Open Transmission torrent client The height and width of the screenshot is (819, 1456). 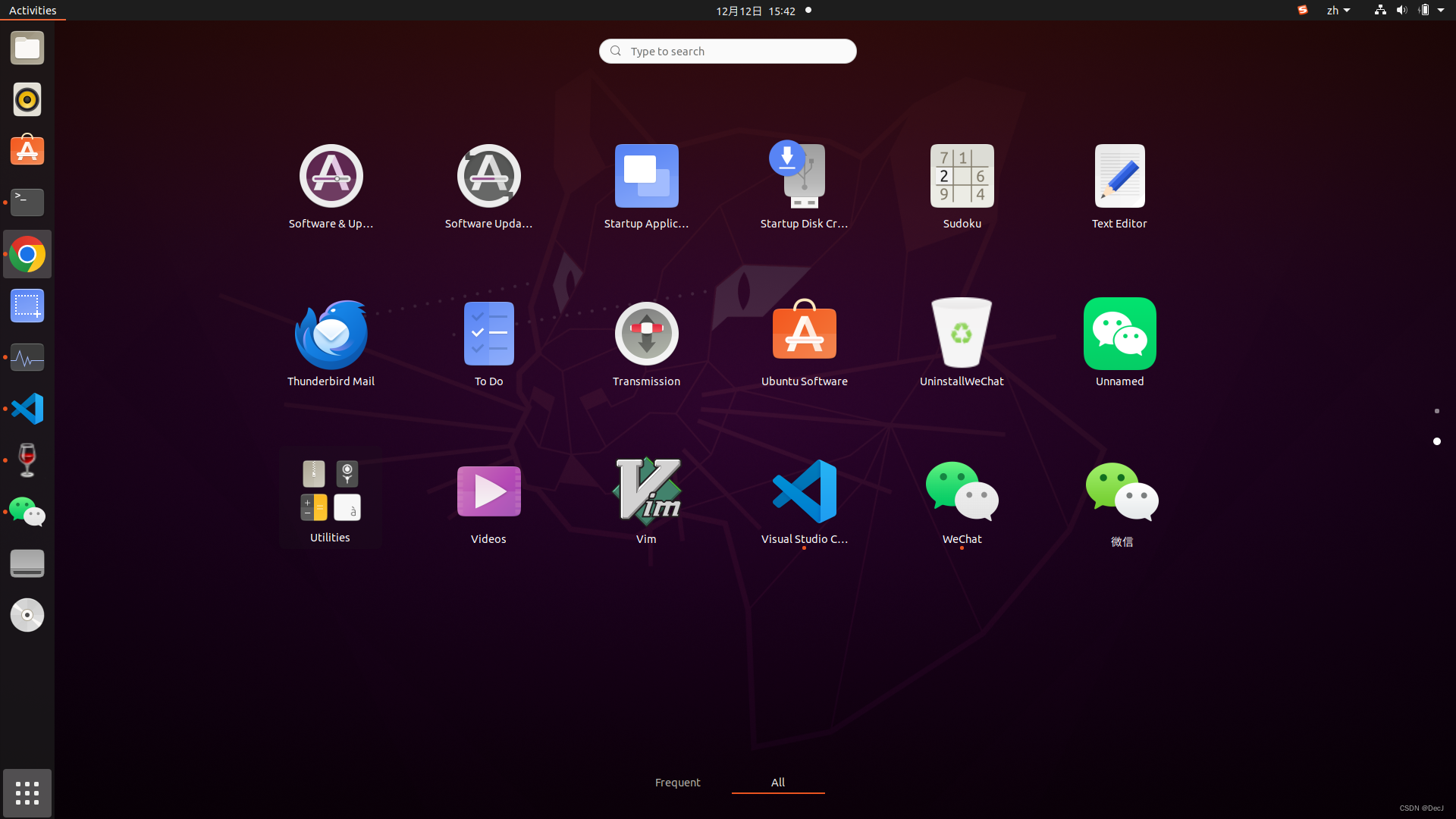[x=646, y=344]
